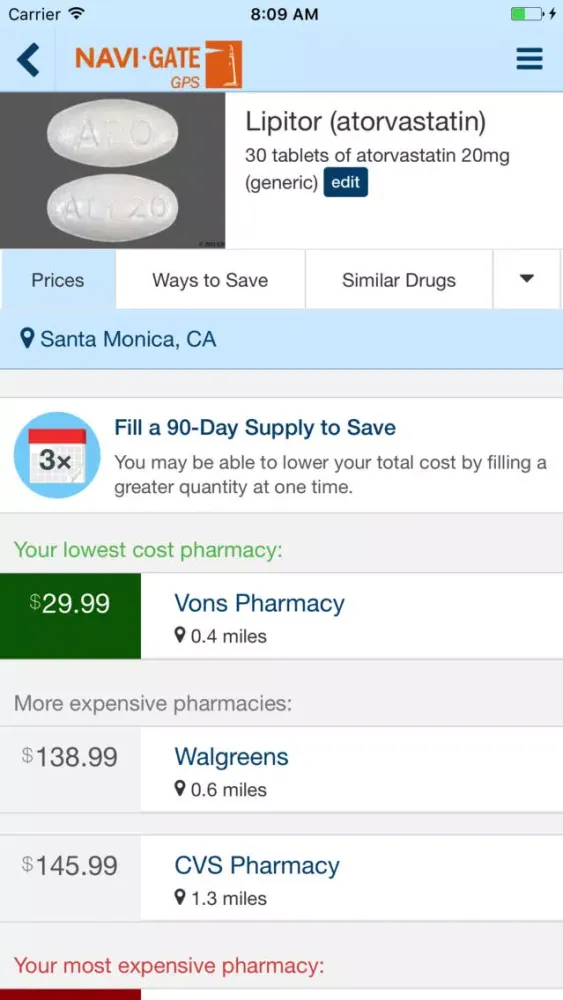Viewport: 563px width, 1000px height.
Task: Tap the back arrow icon
Action: (x=28, y=60)
